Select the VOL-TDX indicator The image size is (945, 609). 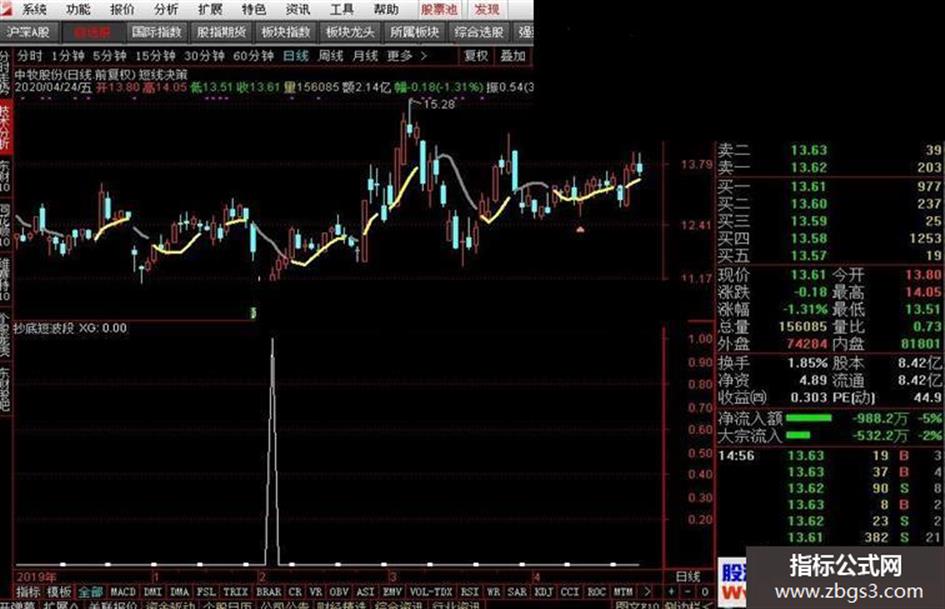click(431, 592)
